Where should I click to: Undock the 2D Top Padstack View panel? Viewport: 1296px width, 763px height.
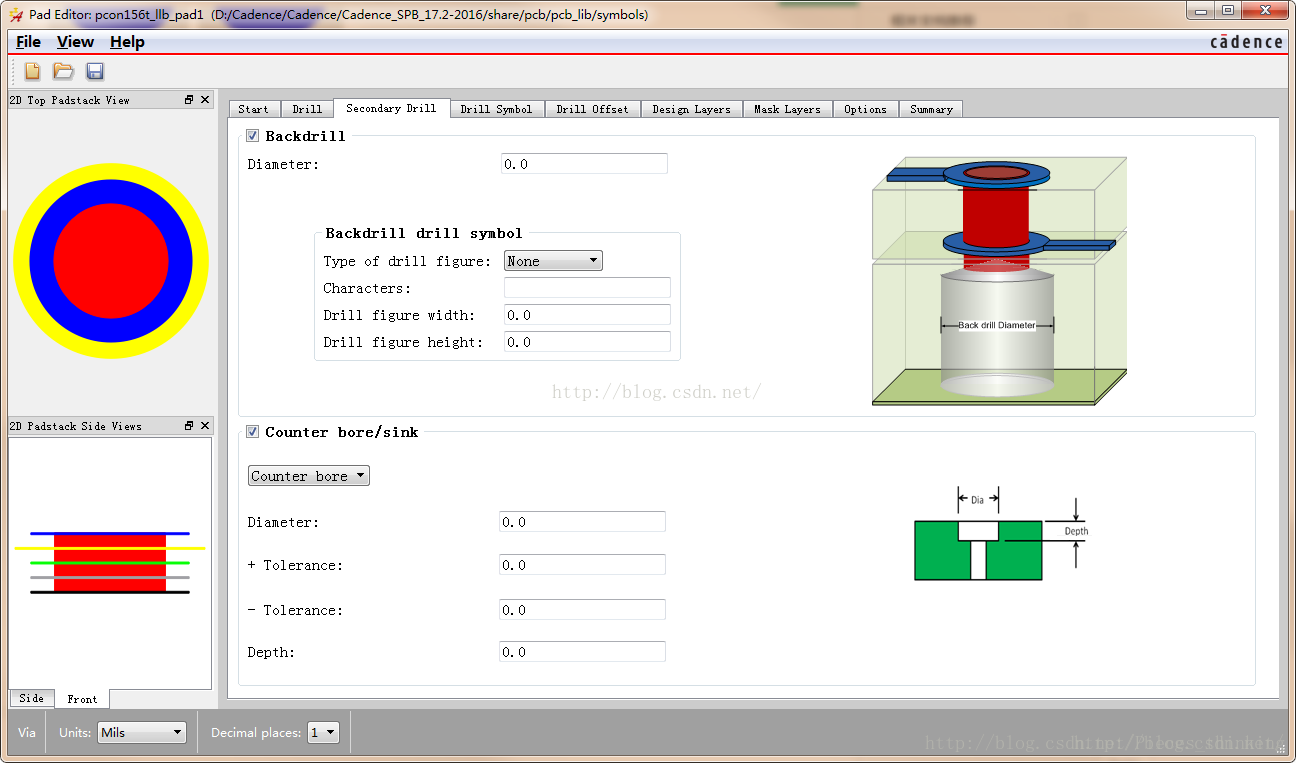(x=189, y=100)
